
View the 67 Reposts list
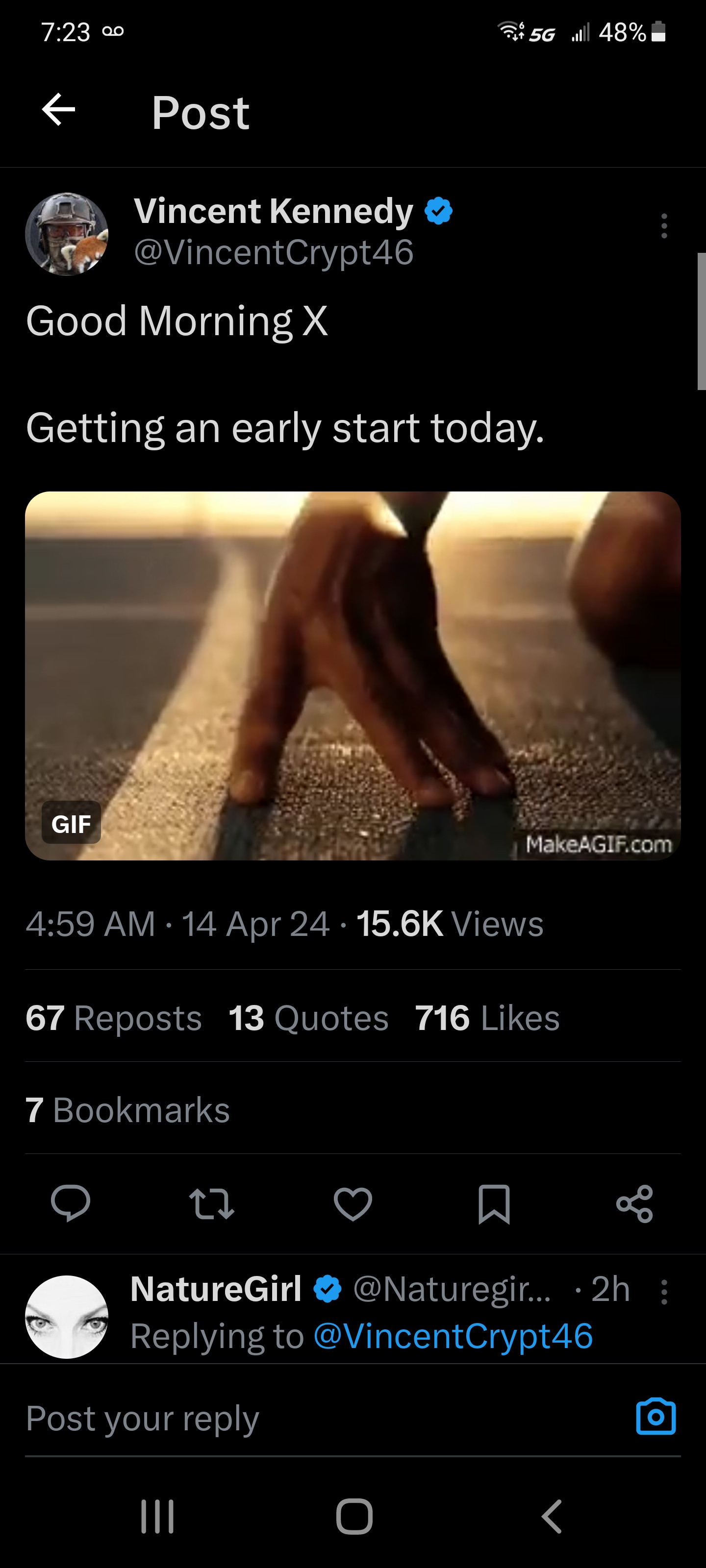tap(113, 1018)
